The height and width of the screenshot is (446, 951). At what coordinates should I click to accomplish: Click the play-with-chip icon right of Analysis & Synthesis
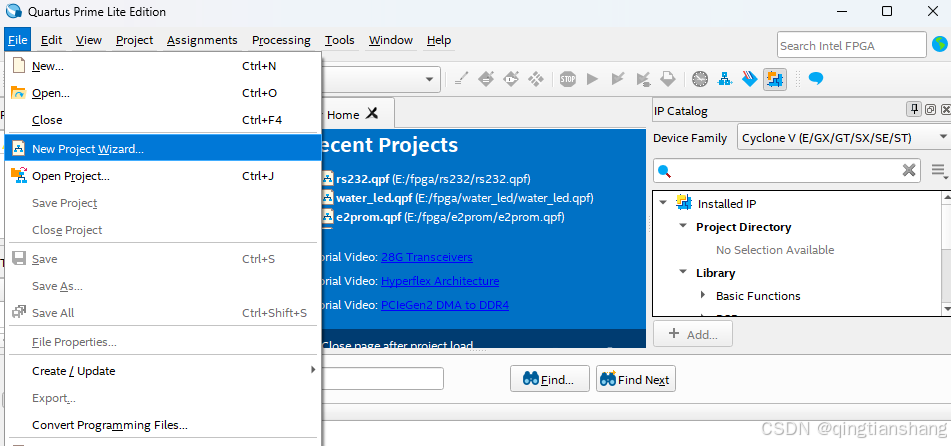[642, 79]
